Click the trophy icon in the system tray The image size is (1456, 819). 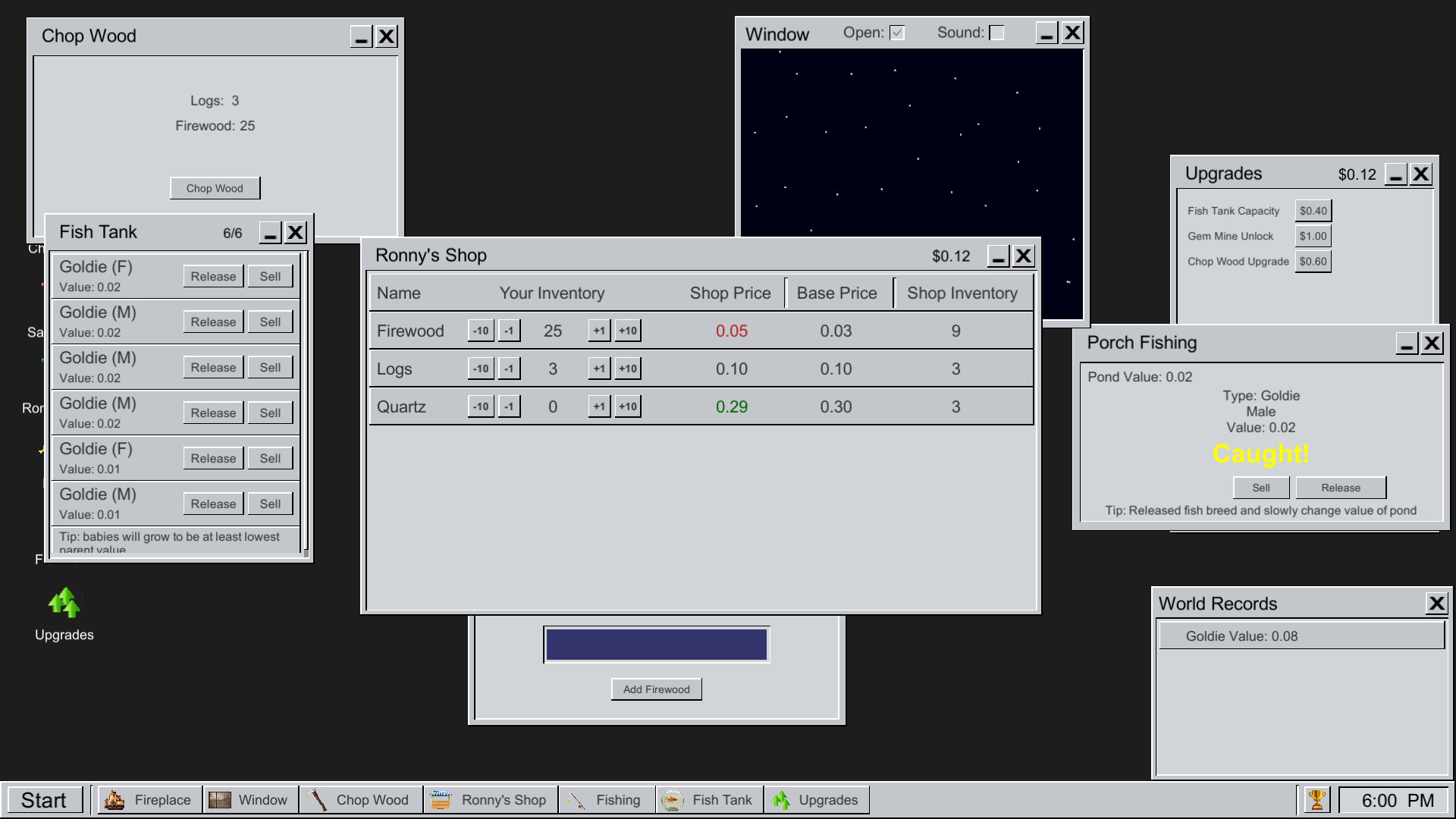(1316, 799)
